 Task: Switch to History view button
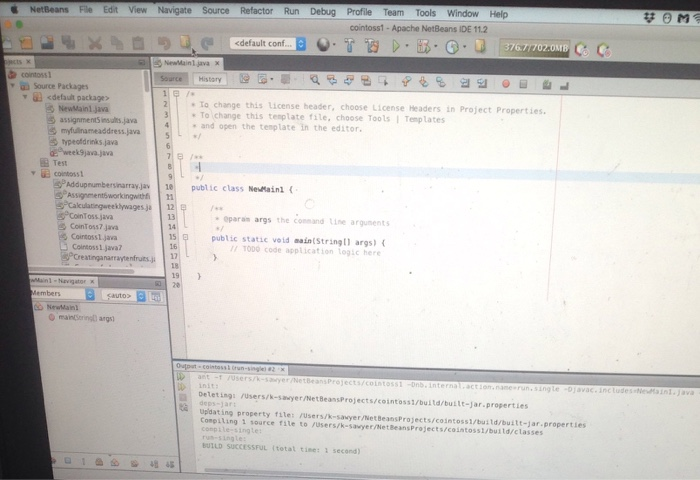coord(209,79)
